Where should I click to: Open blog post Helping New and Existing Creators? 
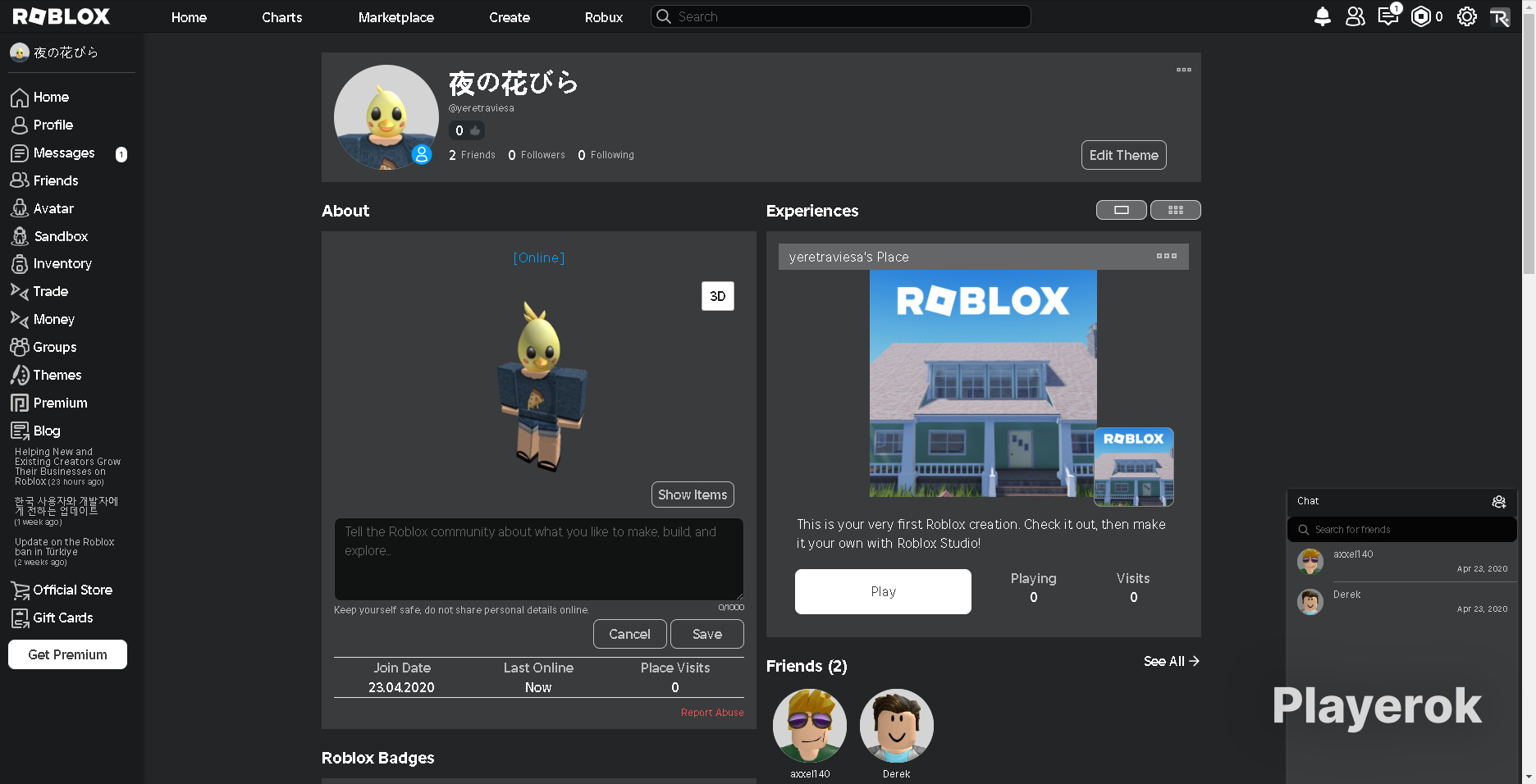pyautogui.click(x=67, y=467)
